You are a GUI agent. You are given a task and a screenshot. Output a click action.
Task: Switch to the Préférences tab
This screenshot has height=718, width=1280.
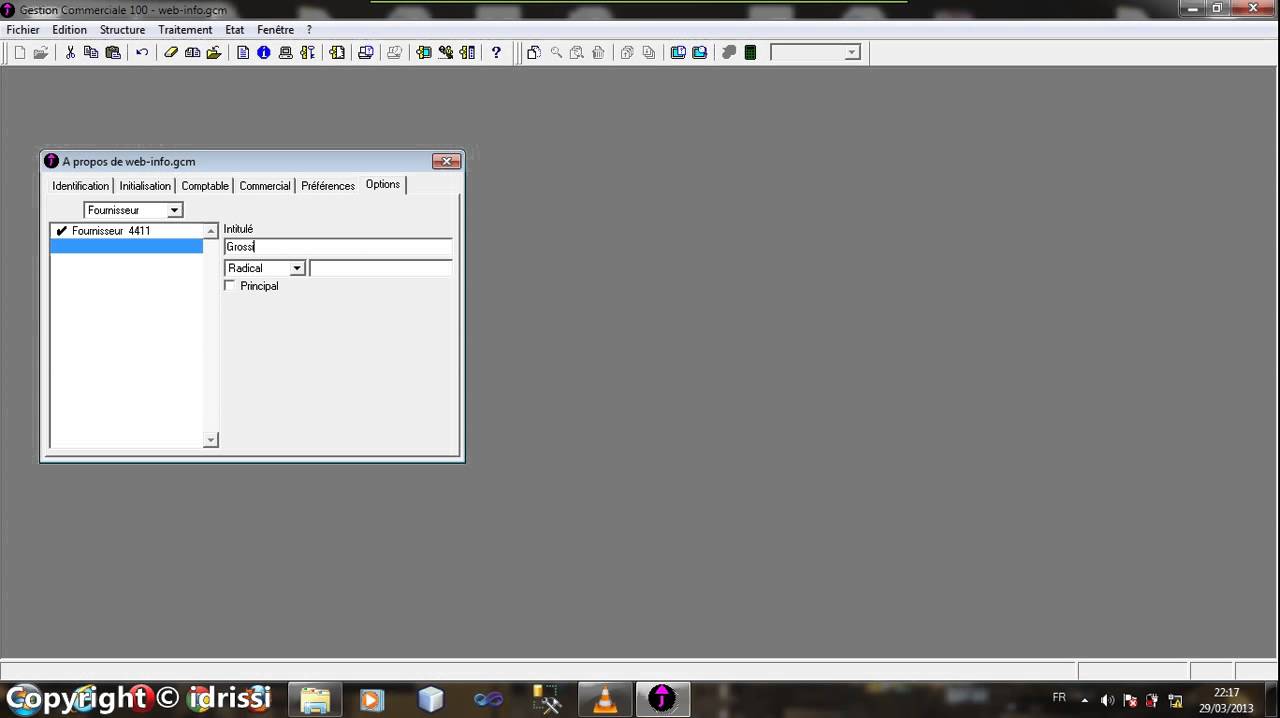click(328, 186)
